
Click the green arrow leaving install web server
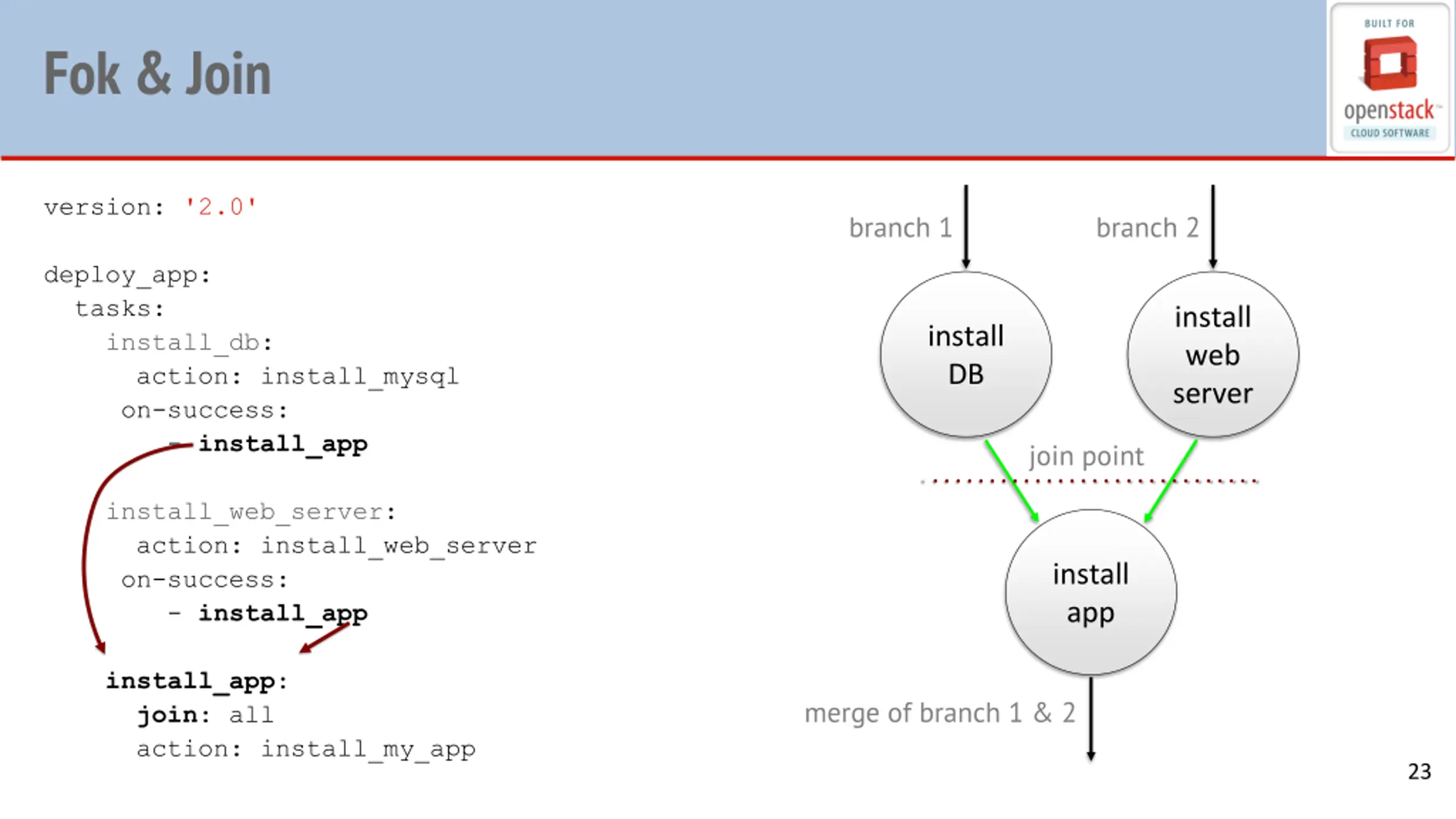(x=1170, y=481)
